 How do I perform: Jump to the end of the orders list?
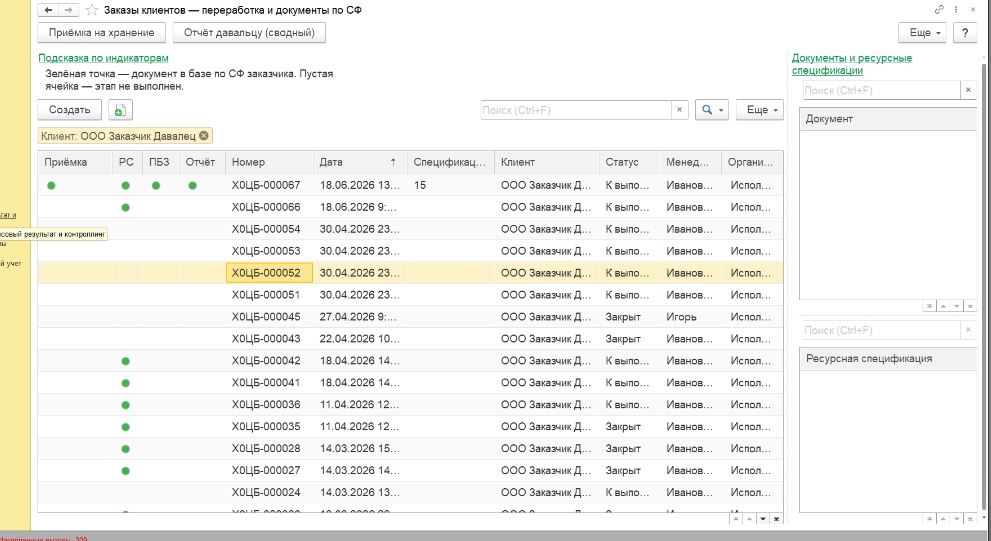tap(777, 519)
